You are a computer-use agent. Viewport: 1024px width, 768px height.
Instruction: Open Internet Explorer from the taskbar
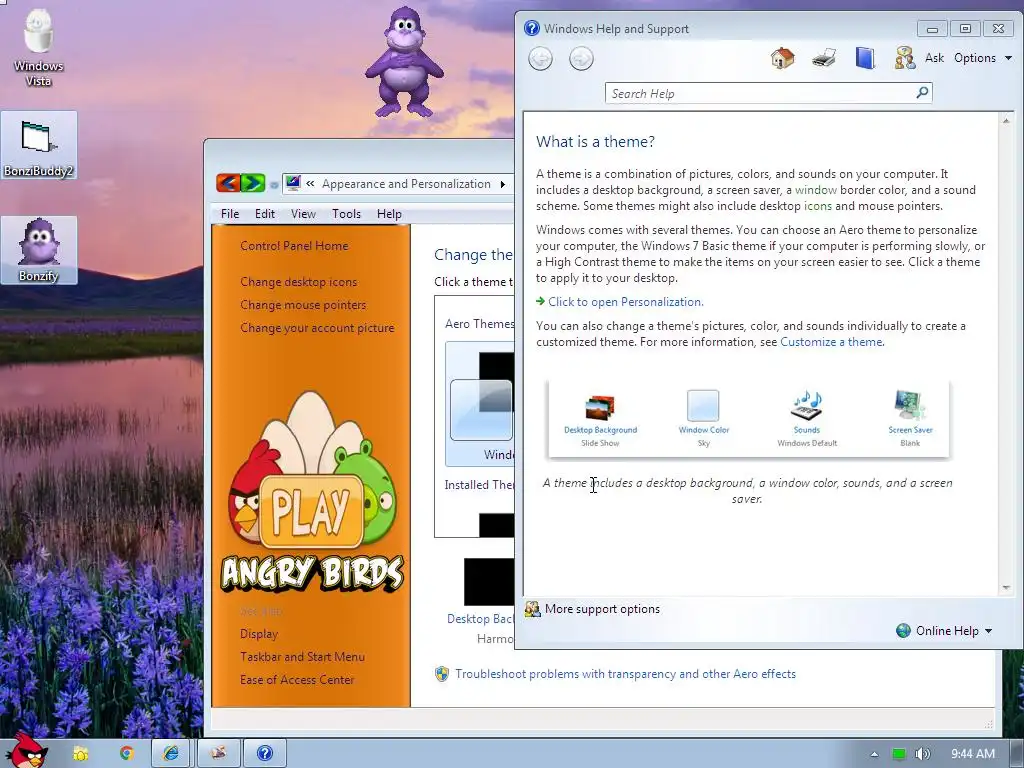click(171, 754)
